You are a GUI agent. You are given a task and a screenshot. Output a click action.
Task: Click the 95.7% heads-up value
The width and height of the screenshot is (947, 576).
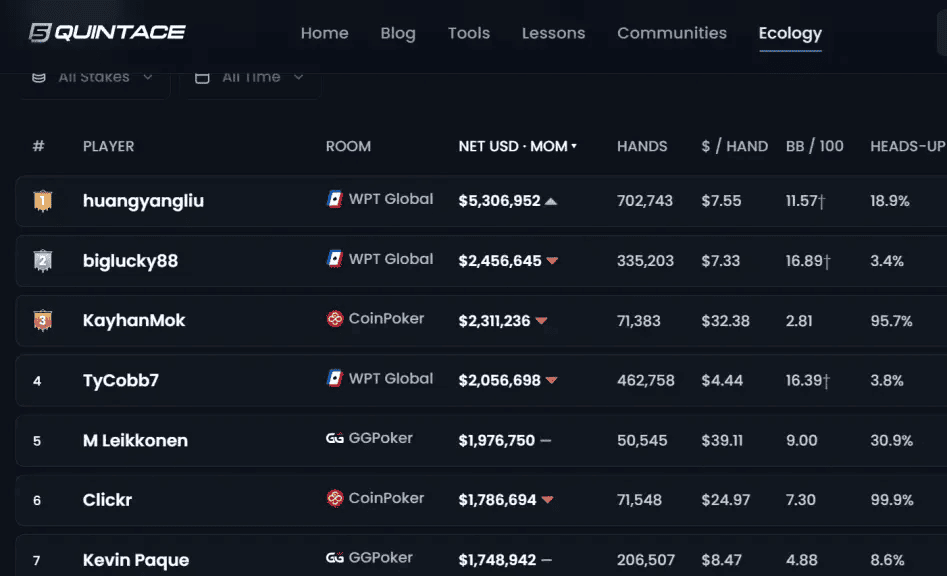891,321
